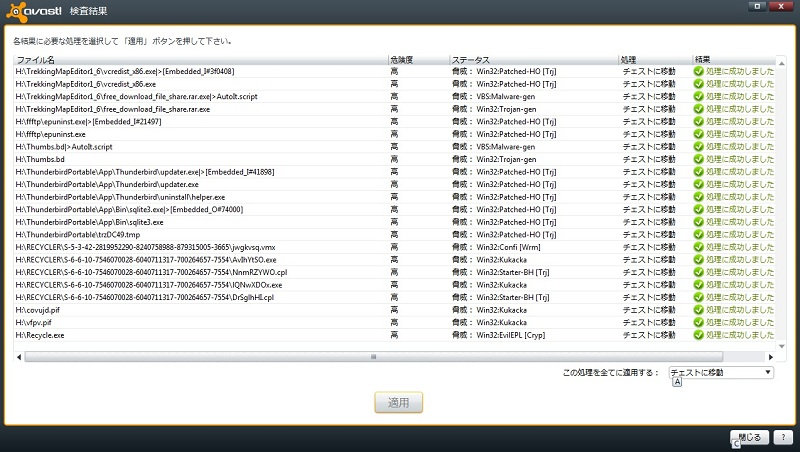
Task: Select the H:\covujd.pif file row
Action: pyautogui.click(x=394, y=310)
